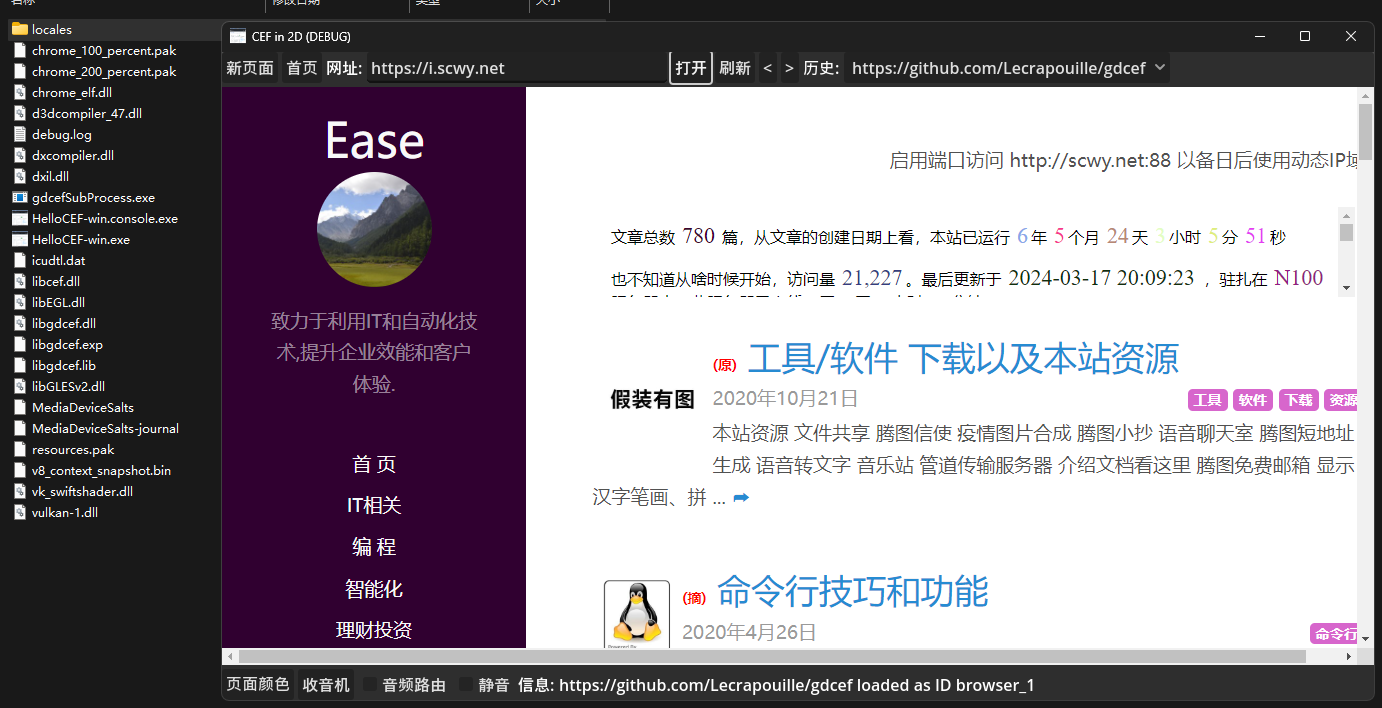Select the libcef.dll file icon
Viewport: 1382px width, 708px height.
(20, 282)
